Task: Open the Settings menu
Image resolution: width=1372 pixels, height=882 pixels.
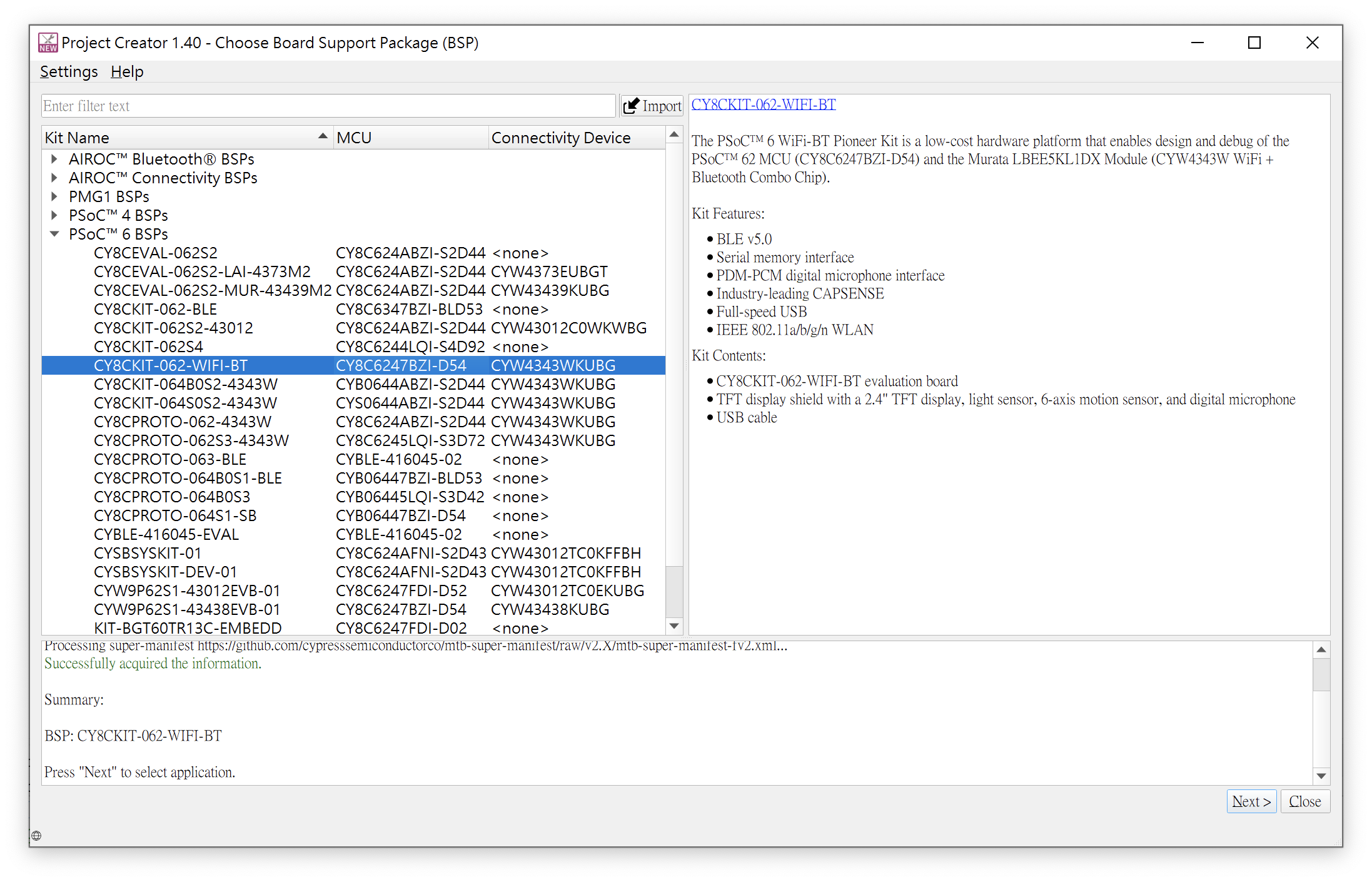Action: 69,72
